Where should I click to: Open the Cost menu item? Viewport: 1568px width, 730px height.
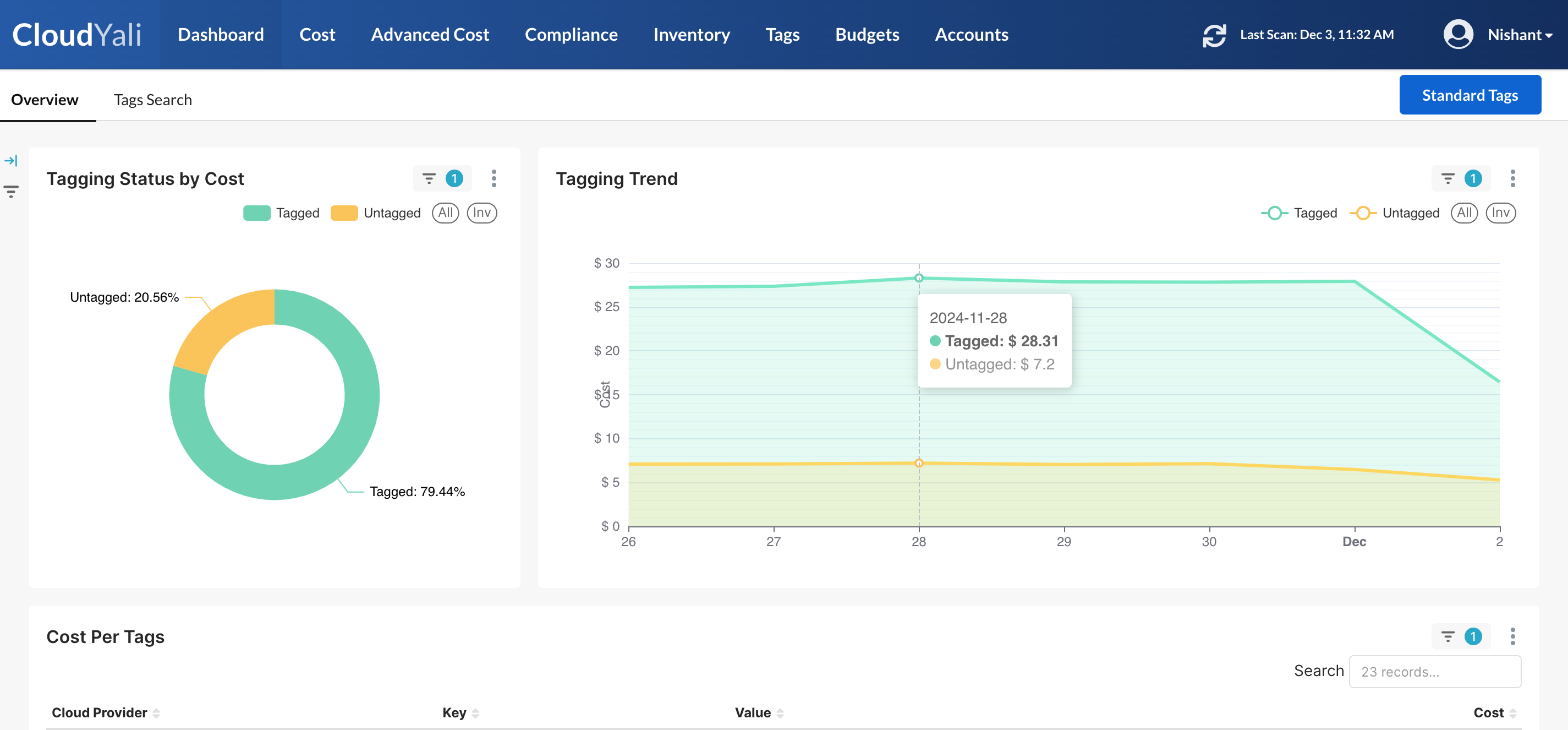(317, 35)
